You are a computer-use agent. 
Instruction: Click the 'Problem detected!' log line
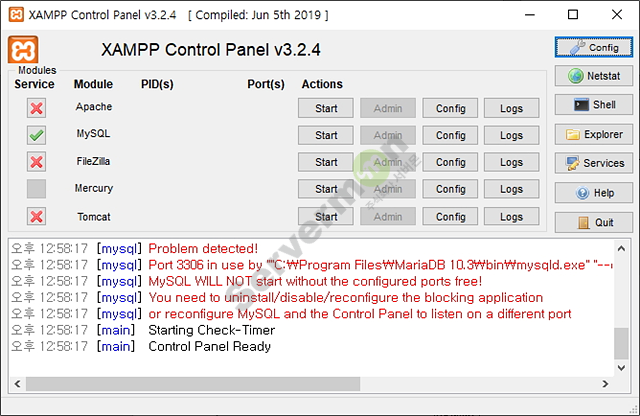(x=203, y=249)
